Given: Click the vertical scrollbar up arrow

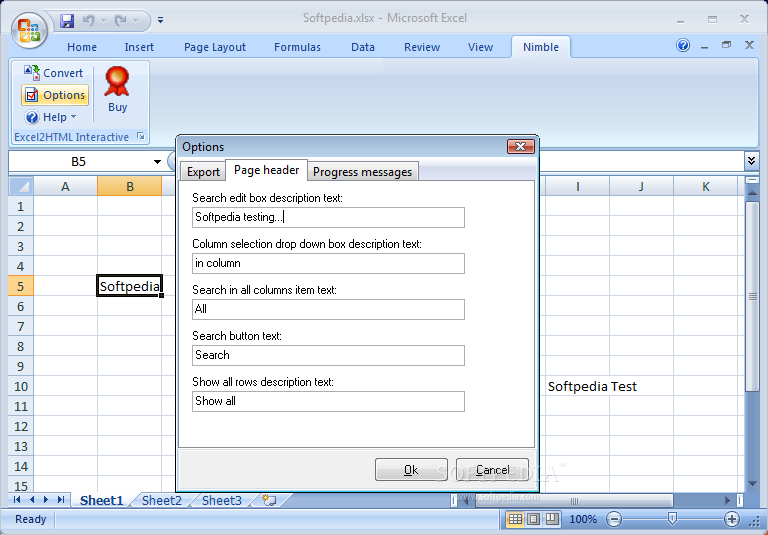Looking at the screenshot, I should (x=752, y=193).
